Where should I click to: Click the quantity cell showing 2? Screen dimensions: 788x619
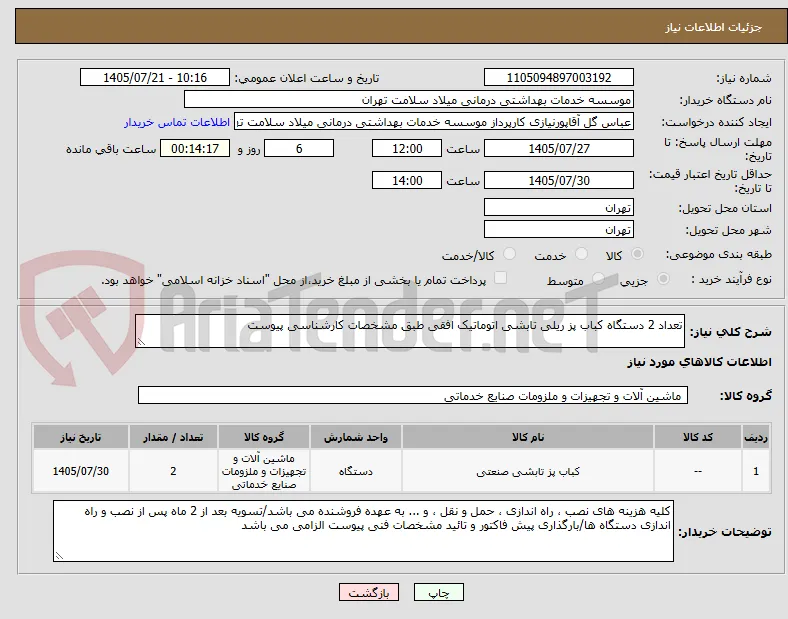tap(173, 471)
